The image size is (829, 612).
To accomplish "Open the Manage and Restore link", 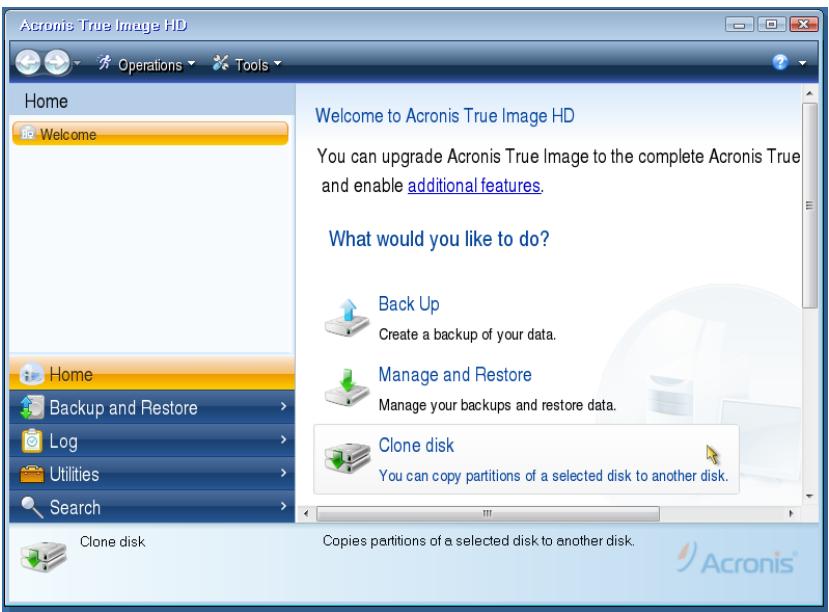I will pyautogui.click(x=455, y=375).
